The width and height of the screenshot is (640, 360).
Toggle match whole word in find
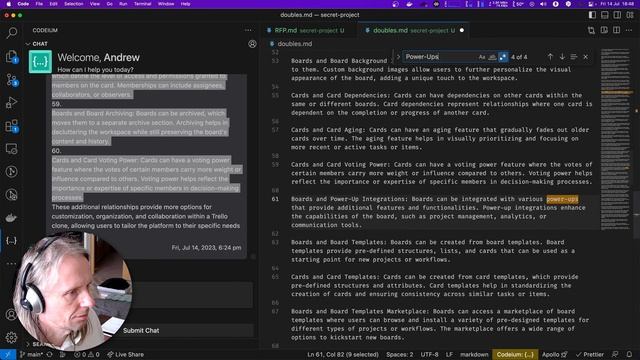[492, 57]
